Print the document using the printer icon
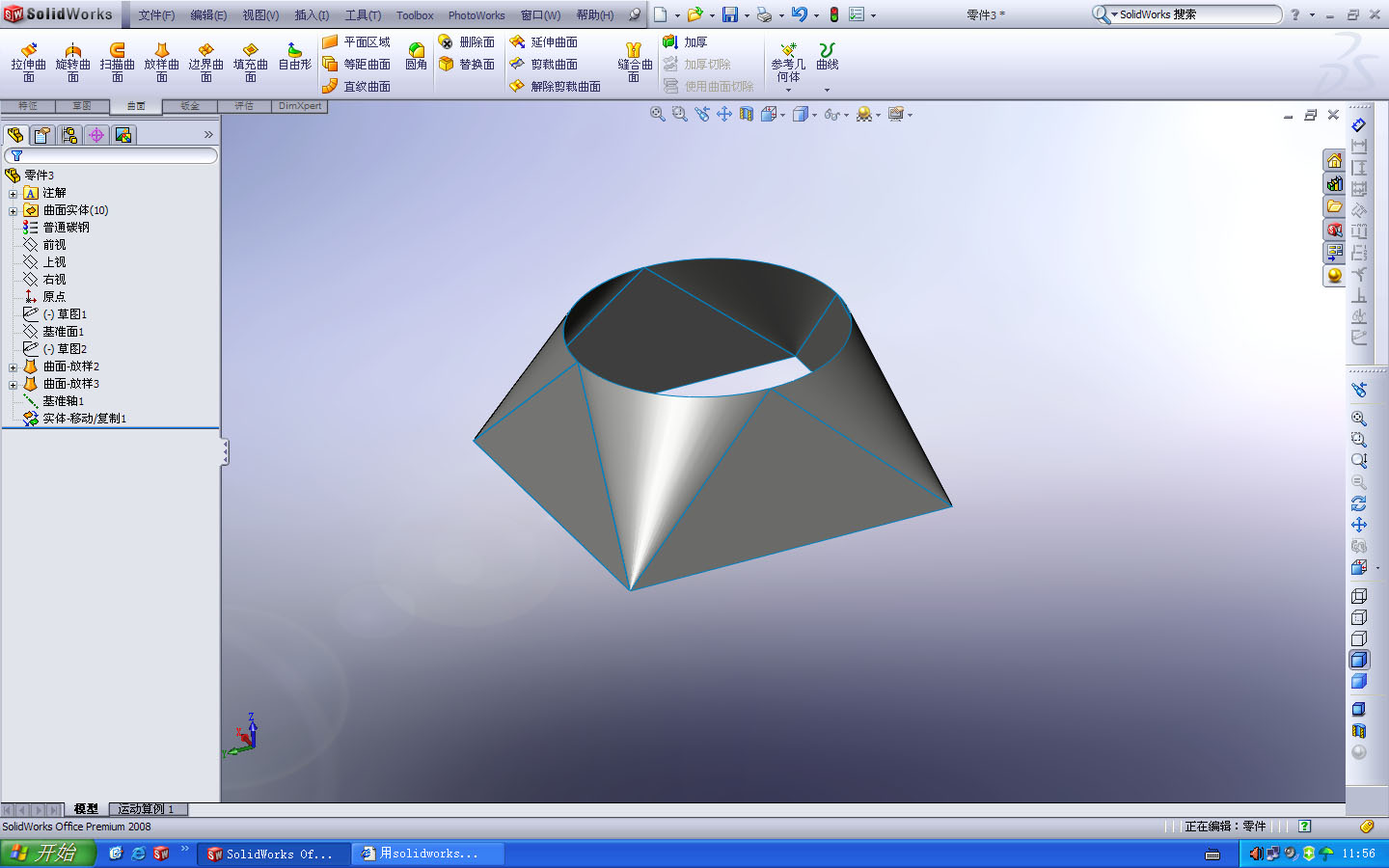The height and width of the screenshot is (868, 1389). (764, 14)
